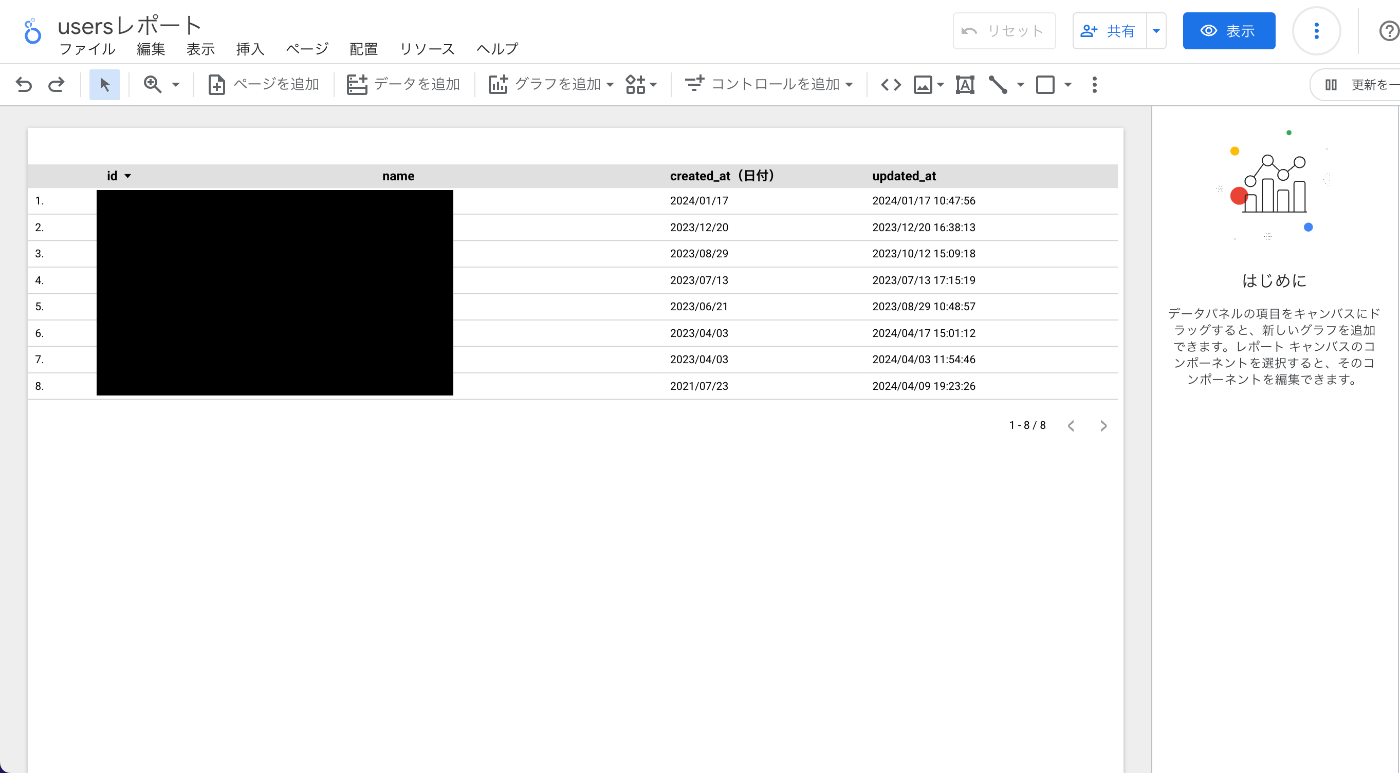Click the zoom magnifier icon
The height and width of the screenshot is (773, 1400).
click(x=152, y=85)
